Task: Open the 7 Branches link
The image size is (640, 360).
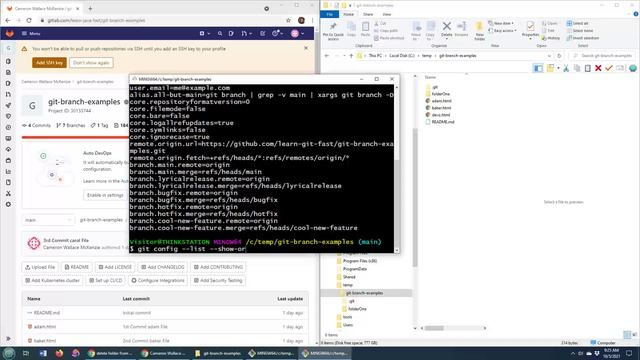Action: [x=71, y=125]
